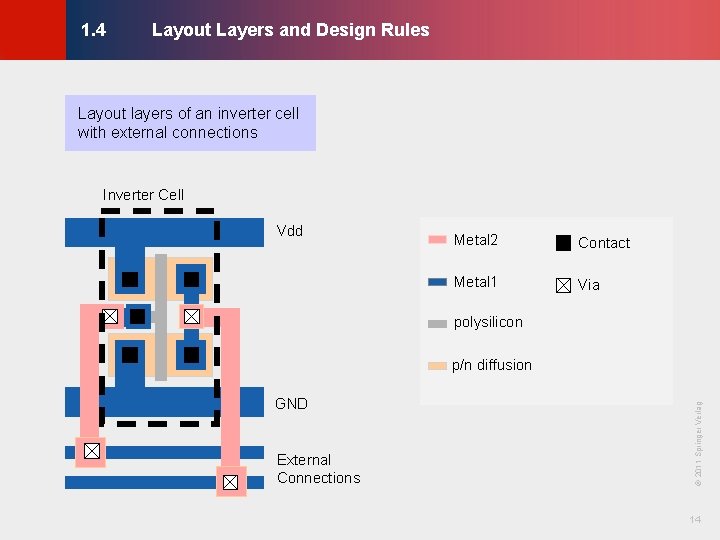Image resolution: width=720 pixels, height=540 pixels.
Task: Click the middle contact just left of the polysilicon gate
Action: point(138,316)
